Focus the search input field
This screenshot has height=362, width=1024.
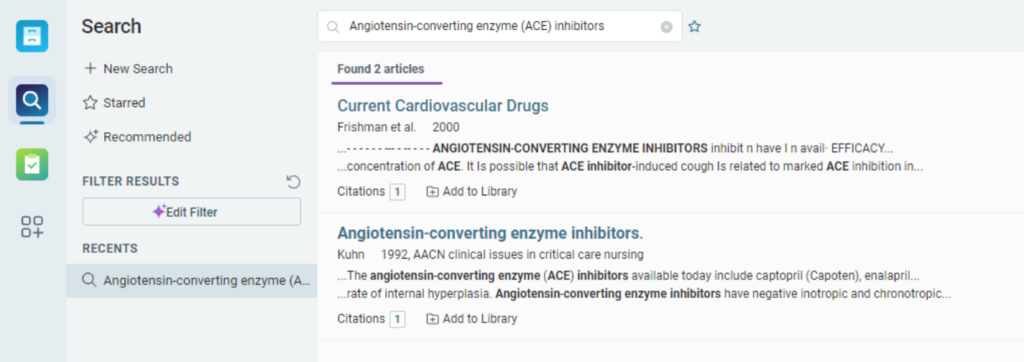pos(500,27)
